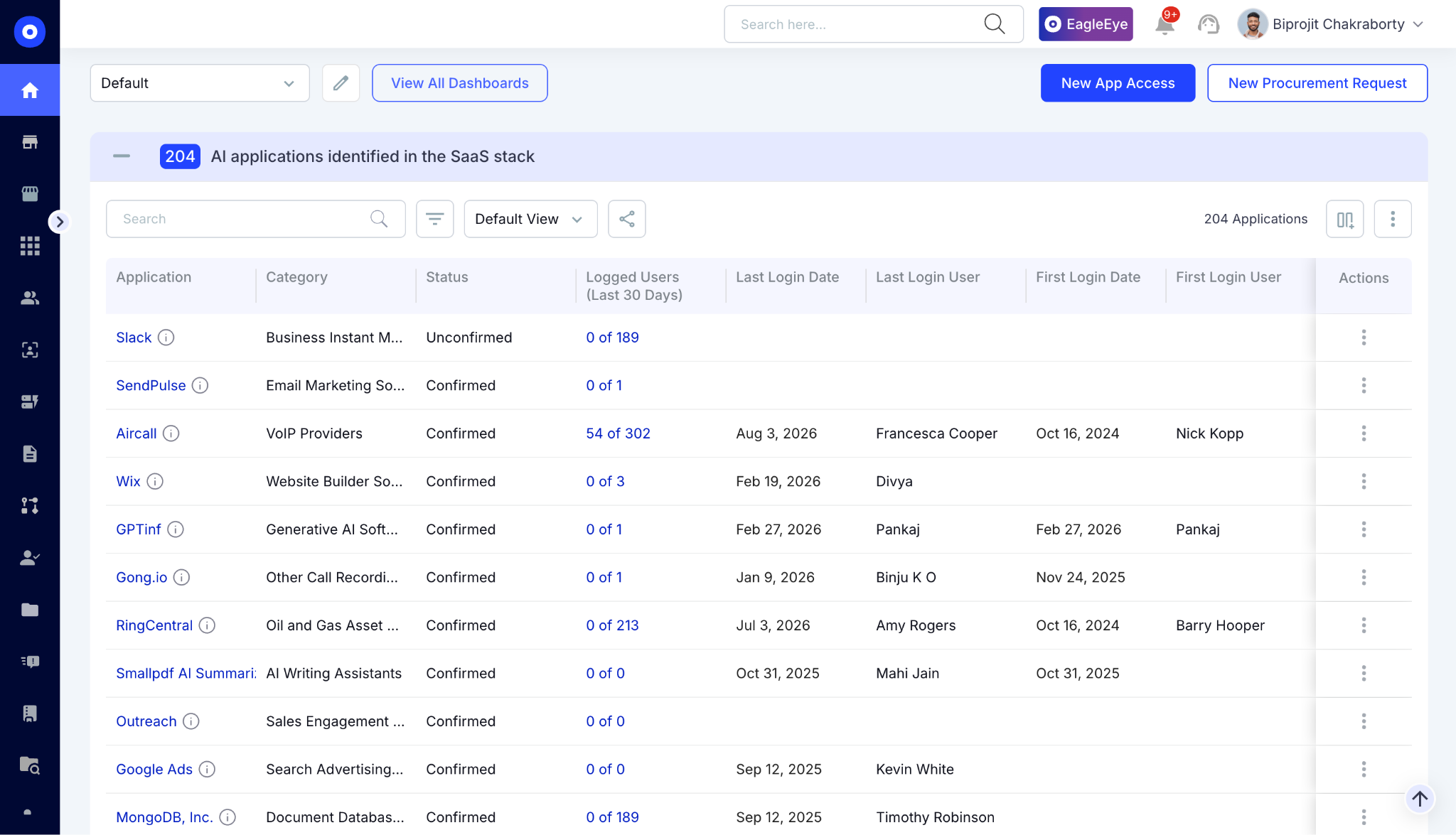This screenshot has width=1456, height=835.
Task: Click the info icon next to Wix
Action: 155,481
